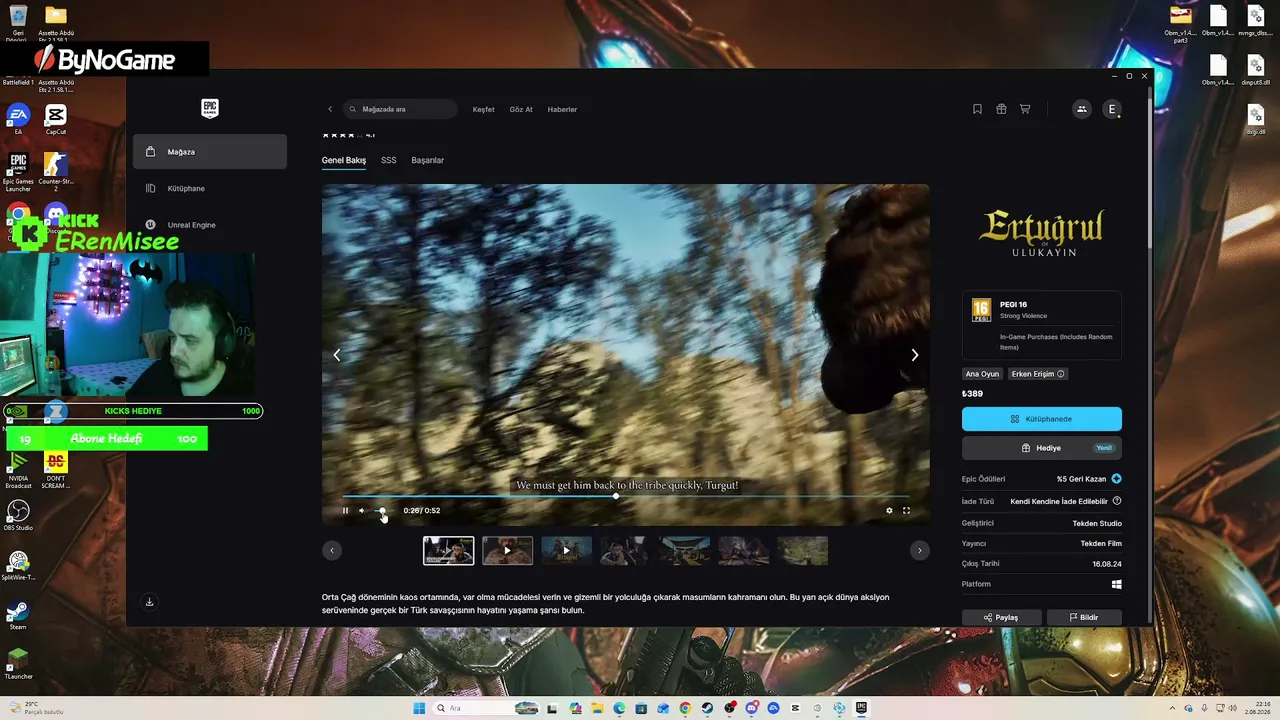Page thumbnail strip to the right

(920, 550)
